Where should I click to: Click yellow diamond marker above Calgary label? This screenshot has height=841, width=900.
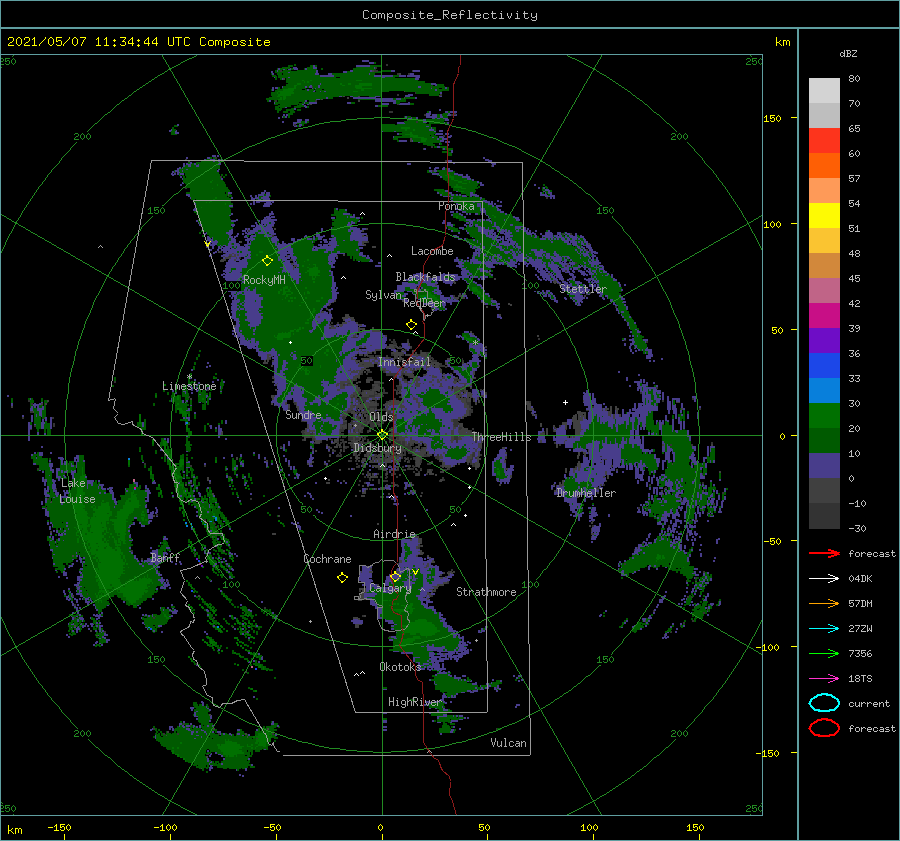click(395, 576)
